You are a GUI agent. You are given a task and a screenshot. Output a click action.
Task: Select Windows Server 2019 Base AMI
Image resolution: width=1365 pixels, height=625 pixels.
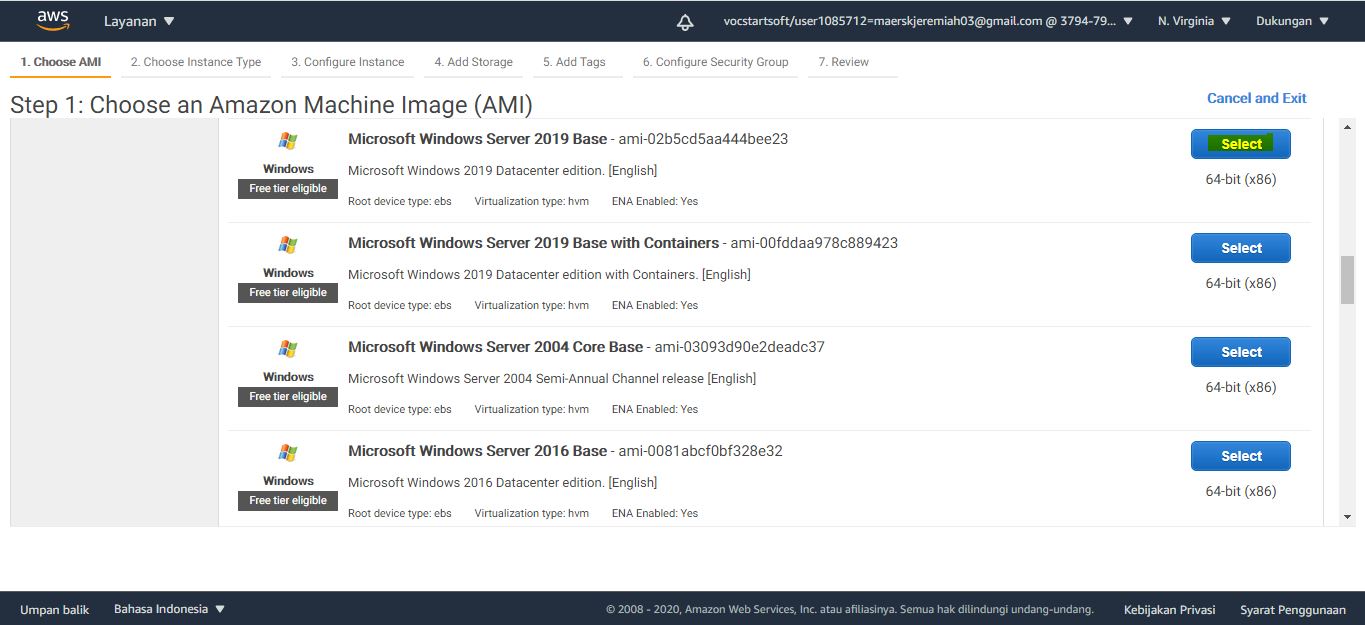(1241, 144)
